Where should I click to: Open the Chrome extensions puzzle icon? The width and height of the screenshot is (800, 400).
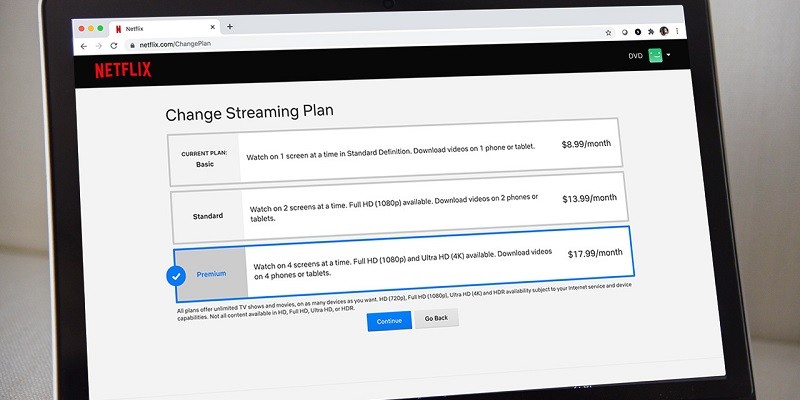click(649, 31)
